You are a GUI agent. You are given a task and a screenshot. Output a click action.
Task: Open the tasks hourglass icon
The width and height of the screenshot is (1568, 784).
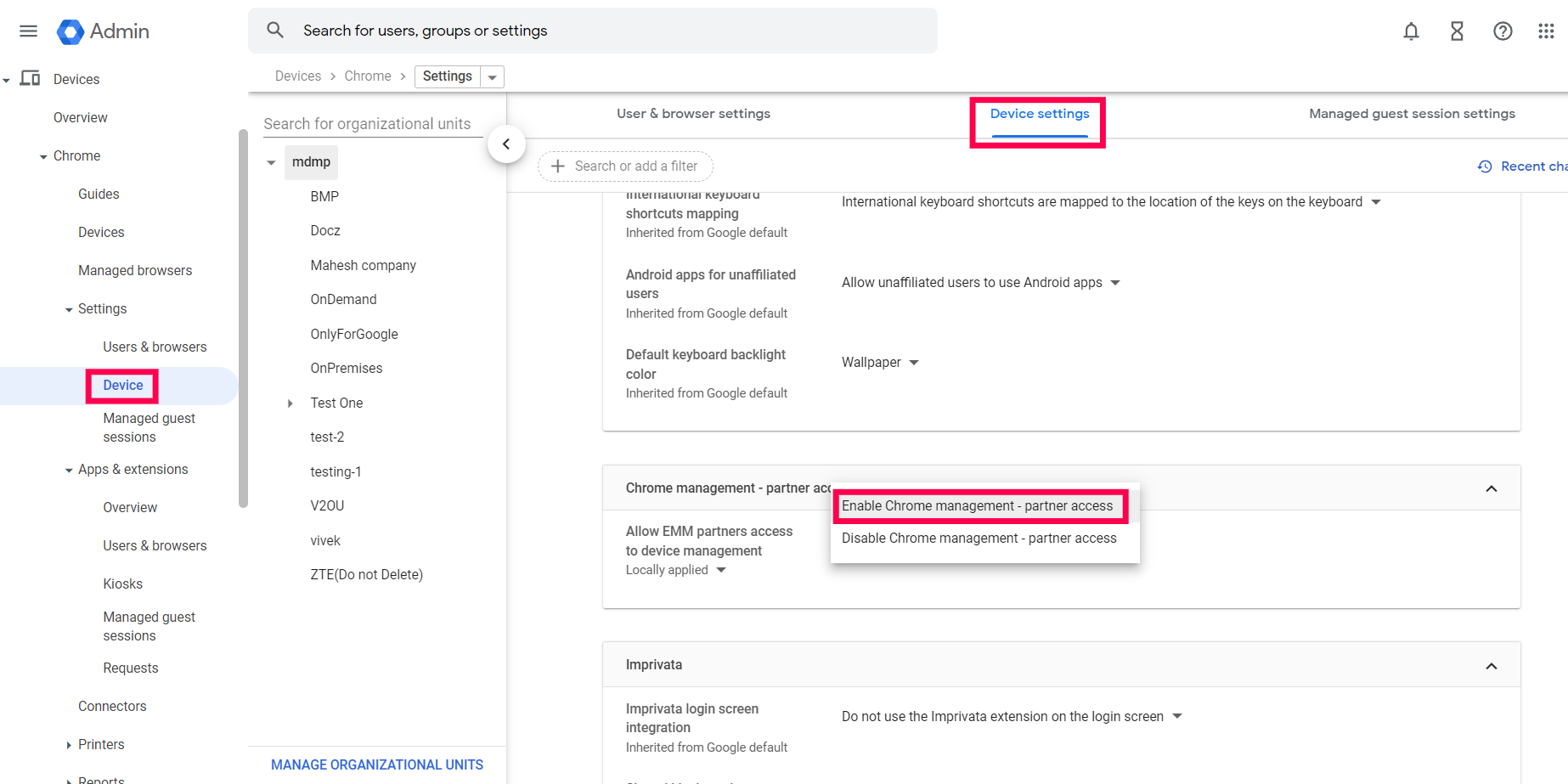point(1457,31)
